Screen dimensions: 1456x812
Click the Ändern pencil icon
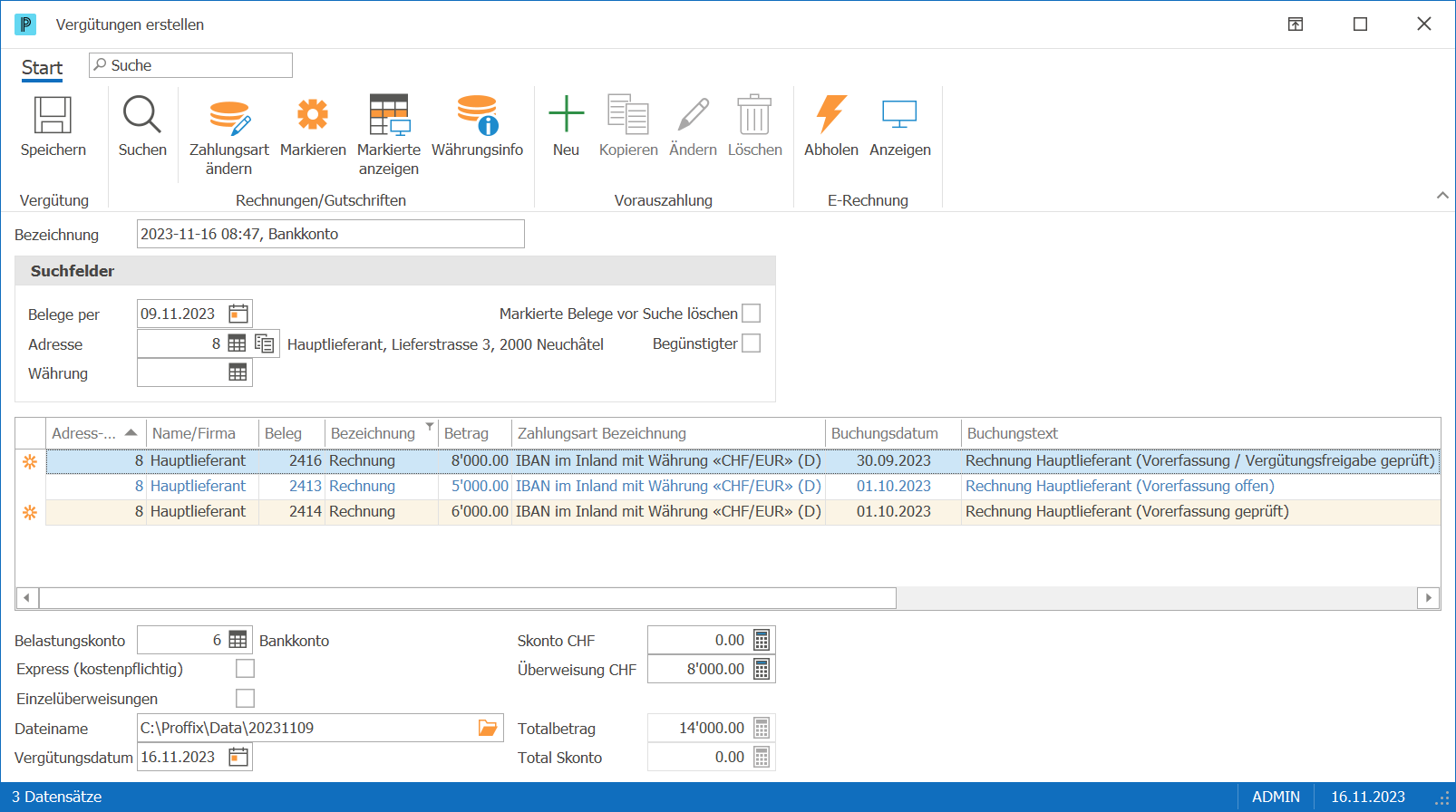693,115
